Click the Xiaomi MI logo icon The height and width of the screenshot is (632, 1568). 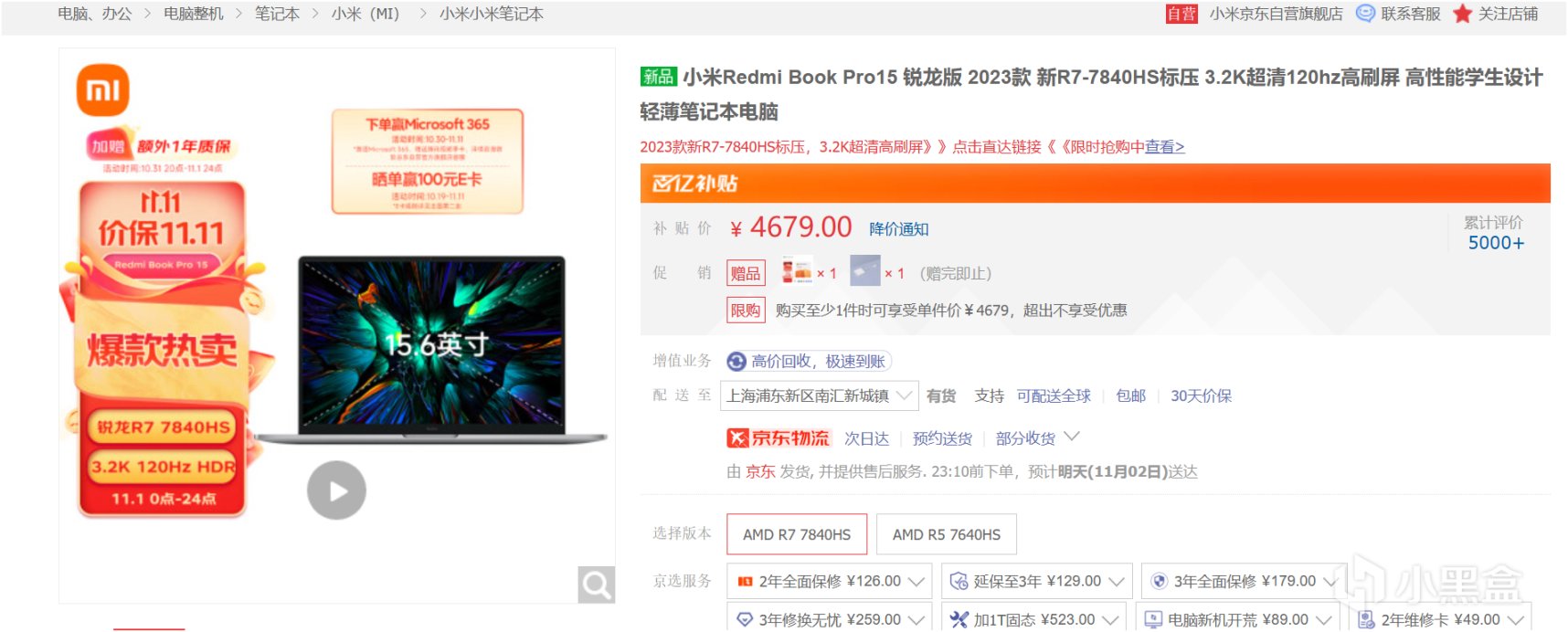pyautogui.click(x=102, y=90)
